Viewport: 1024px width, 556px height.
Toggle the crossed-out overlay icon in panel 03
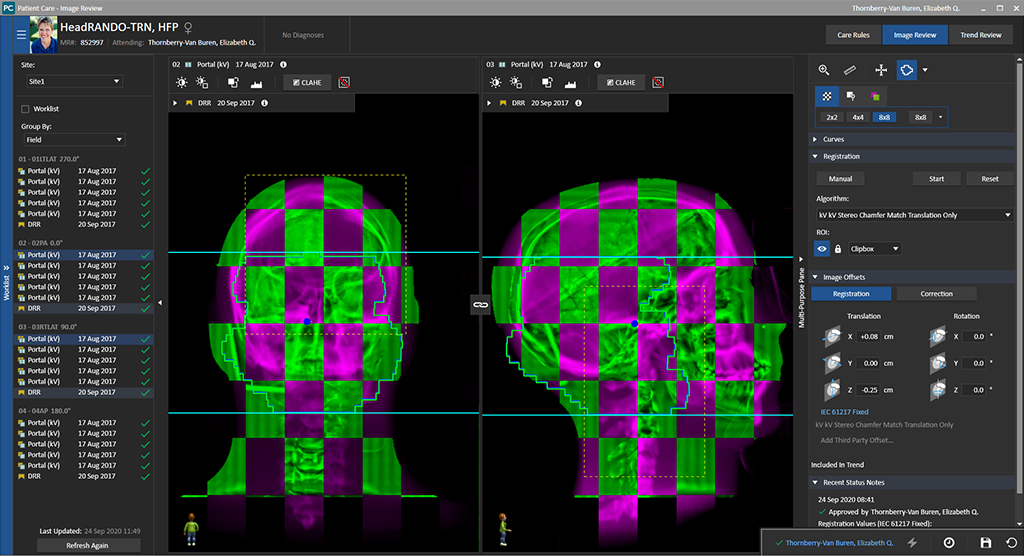tap(658, 82)
